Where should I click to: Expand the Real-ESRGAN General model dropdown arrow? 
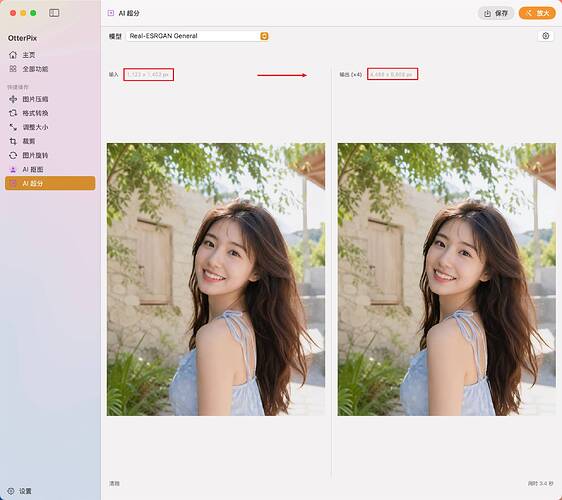click(x=264, y=36)
